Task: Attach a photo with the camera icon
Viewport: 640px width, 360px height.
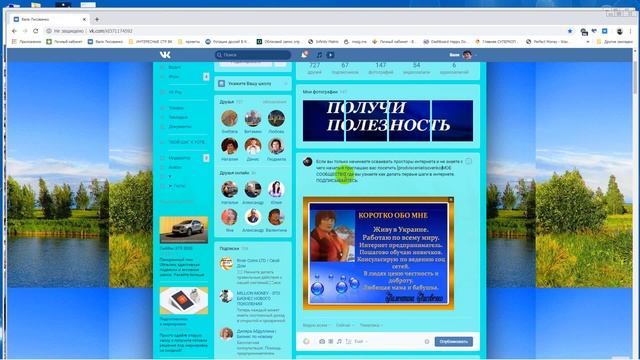Action: [x=322, y=341]
